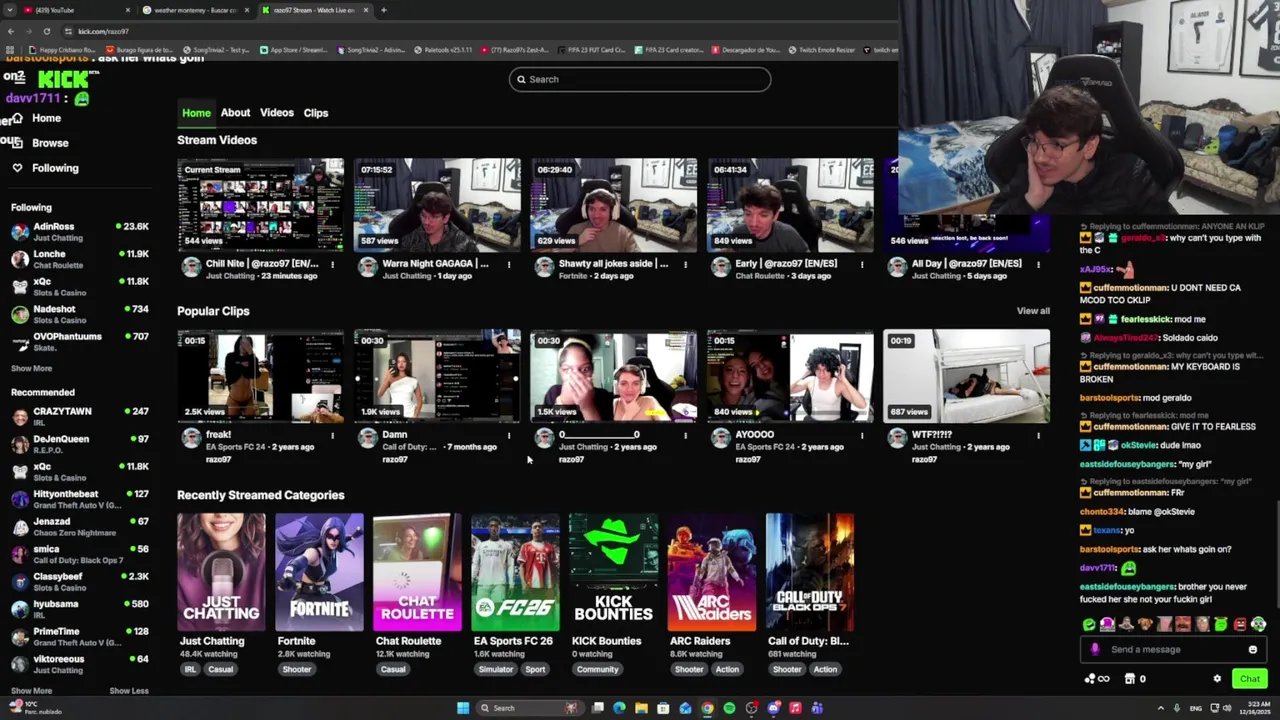Open three-dot menu for Warra Night GAGAGA video
Image resolution: width=1280 pixels, height=720 pixels.
coord(509,265)
